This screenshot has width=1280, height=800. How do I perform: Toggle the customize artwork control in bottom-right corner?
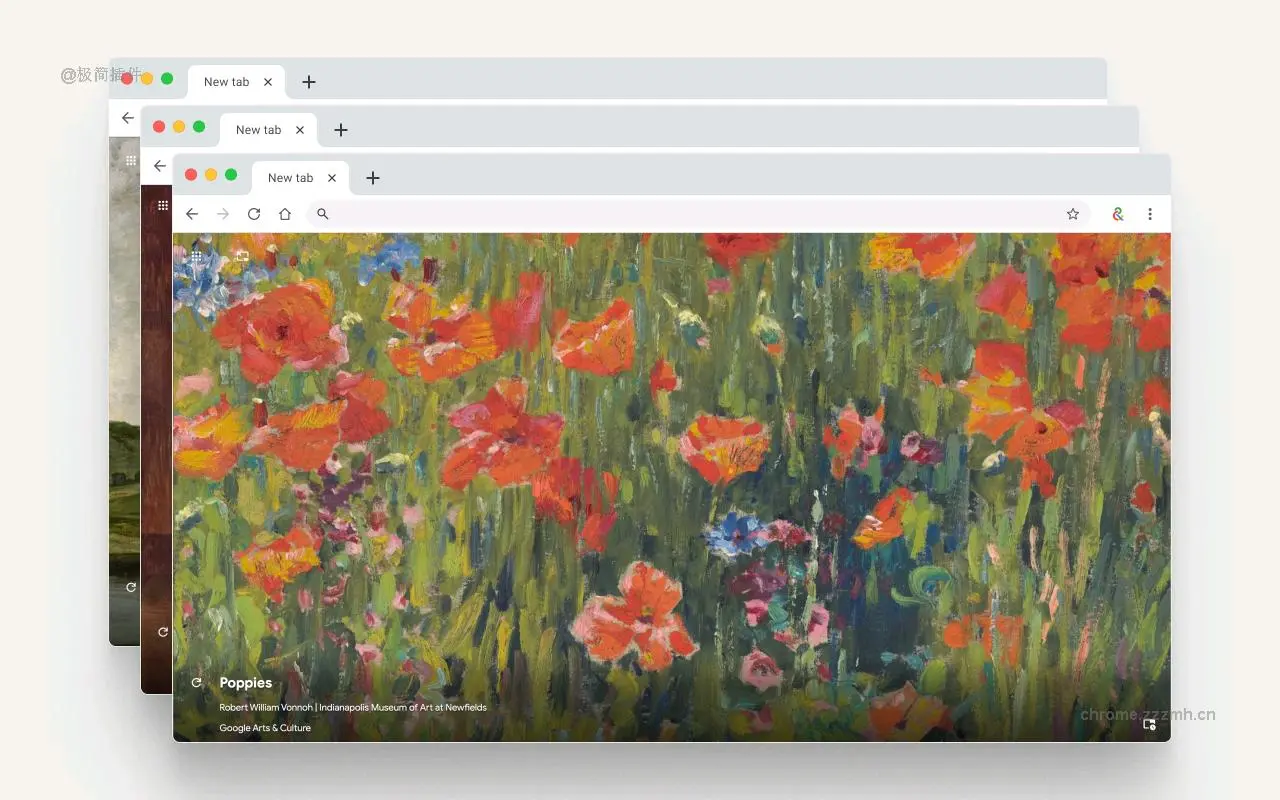pyautogui.click(x=1149, y=724)
